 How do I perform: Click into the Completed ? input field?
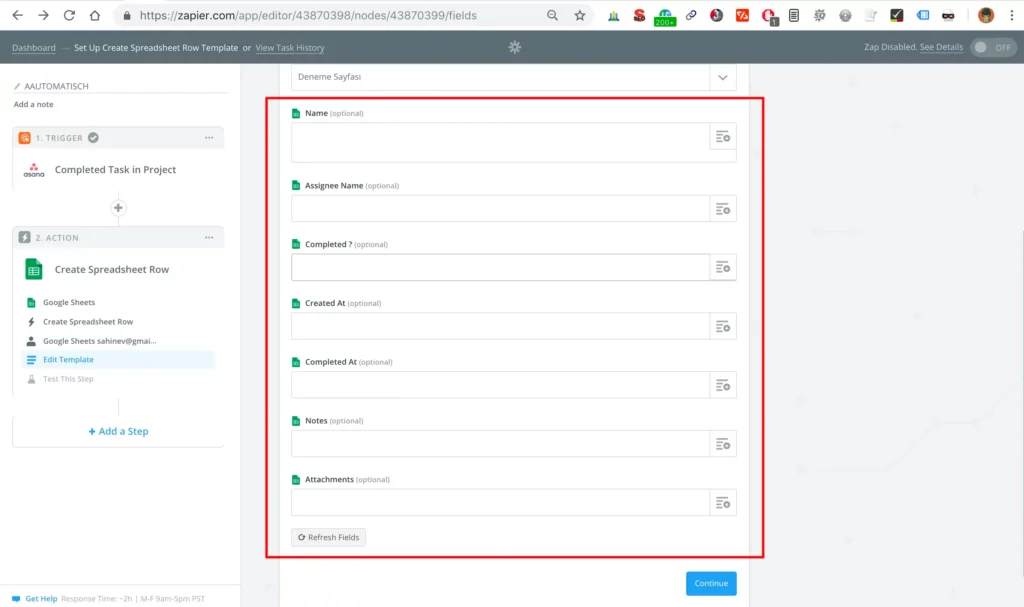500,267
